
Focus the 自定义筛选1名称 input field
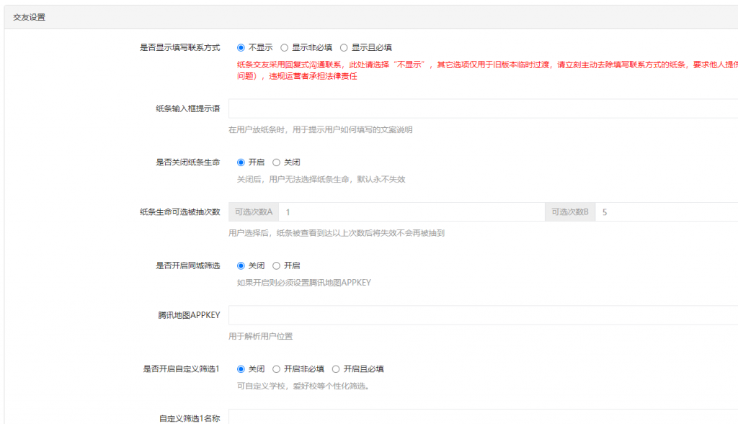(x=483, y=417)
